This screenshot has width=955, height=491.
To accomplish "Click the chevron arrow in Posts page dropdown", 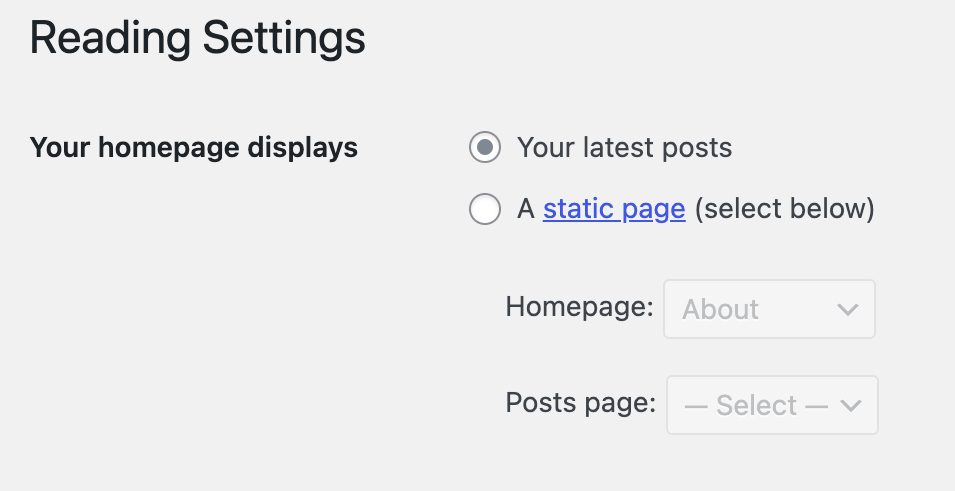I will pyautogui.click(x=851, y=405).
